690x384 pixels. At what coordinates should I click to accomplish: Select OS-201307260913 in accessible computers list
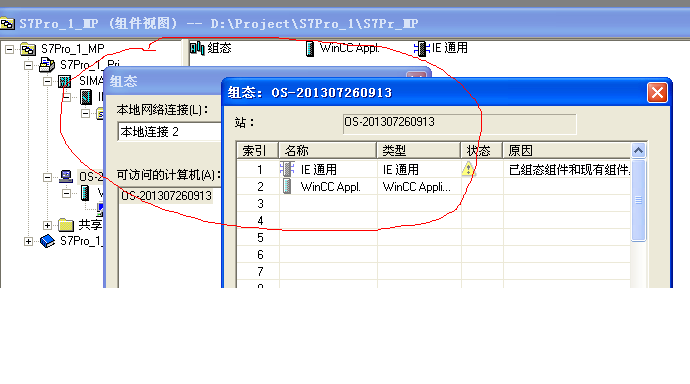(166, 196)
